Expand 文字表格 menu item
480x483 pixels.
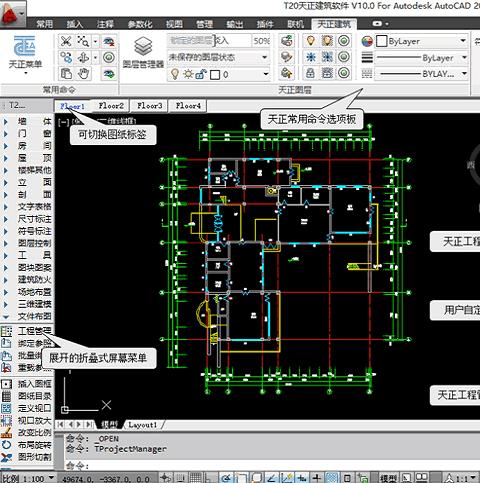pyautogui.click(x=27, y=207)
